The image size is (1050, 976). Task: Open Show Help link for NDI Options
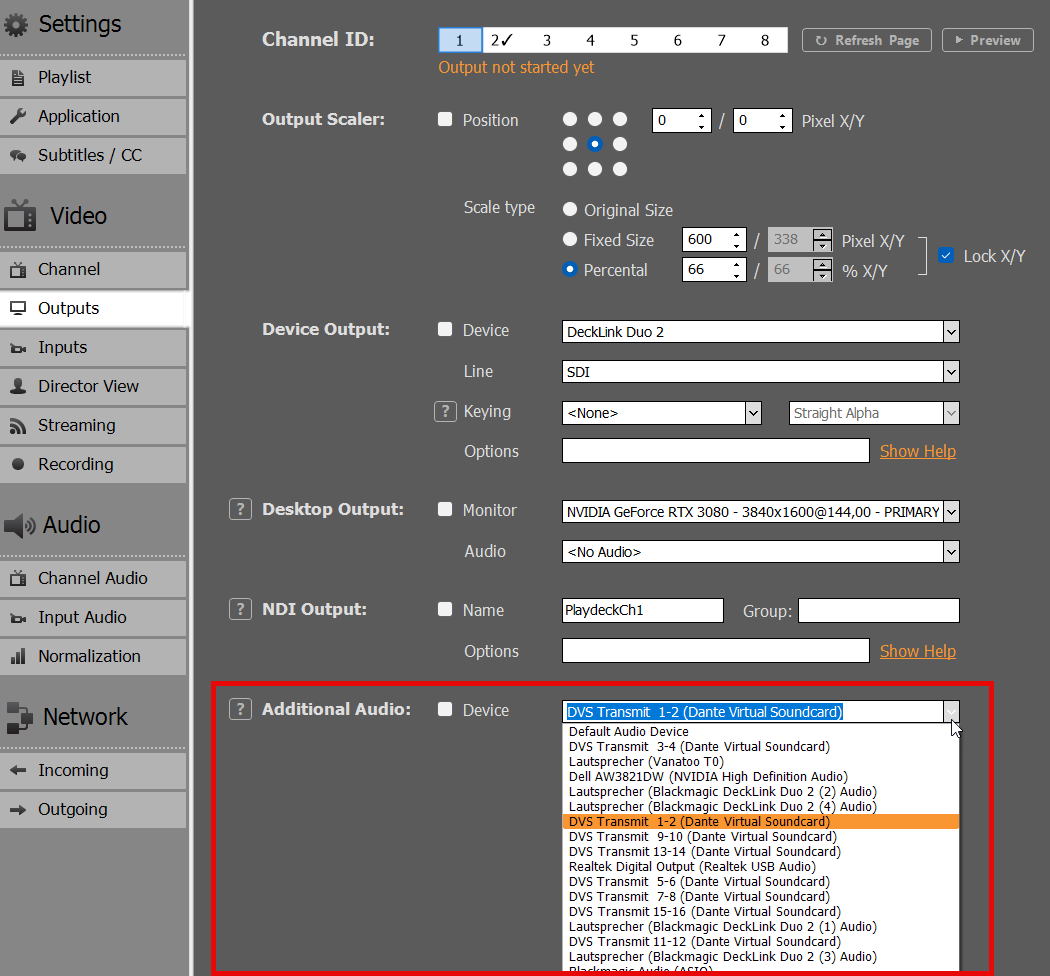coord(917,651)
